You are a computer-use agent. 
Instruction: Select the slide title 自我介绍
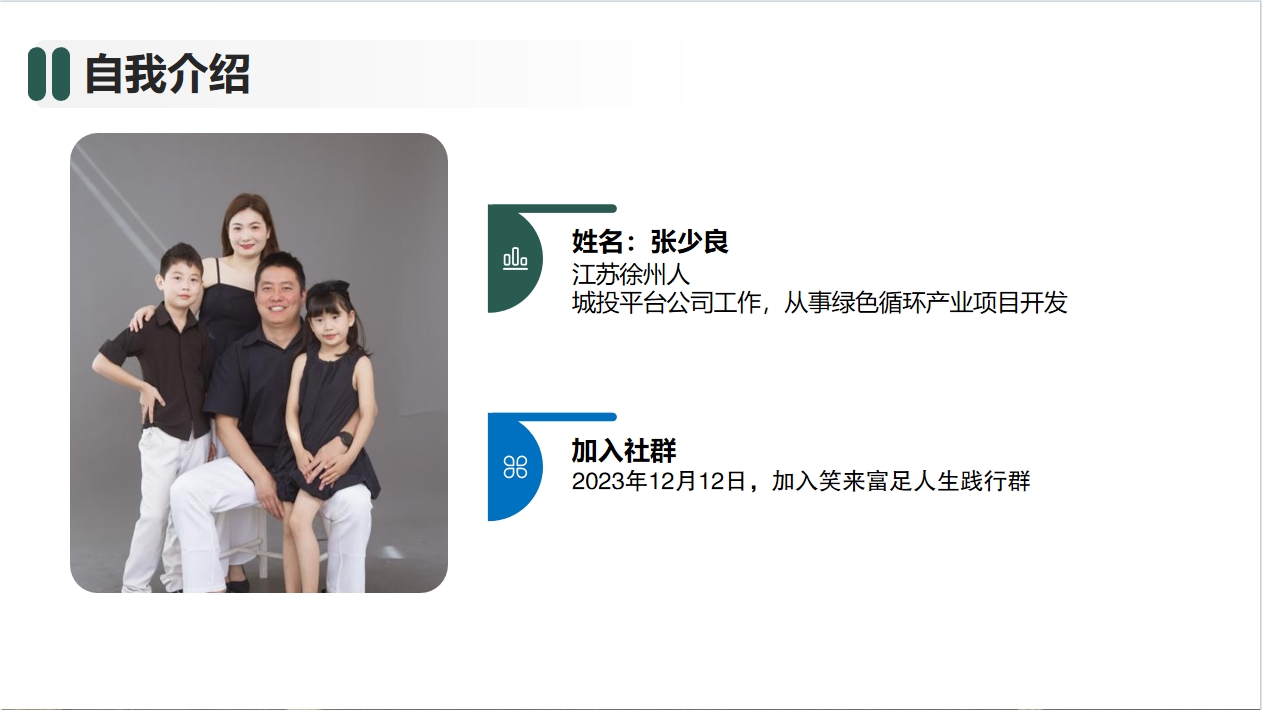167,74
